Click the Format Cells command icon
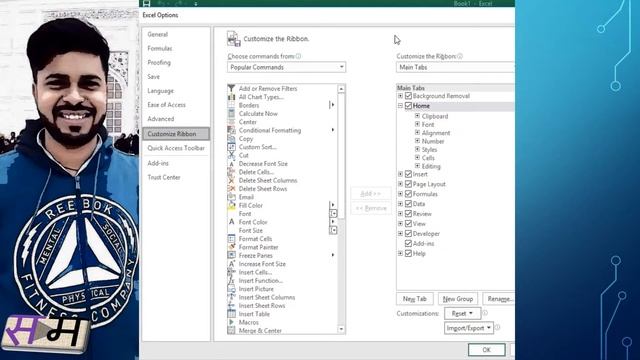Image resolution: width=640 pixels, height=360 pixels. point(231,239)
